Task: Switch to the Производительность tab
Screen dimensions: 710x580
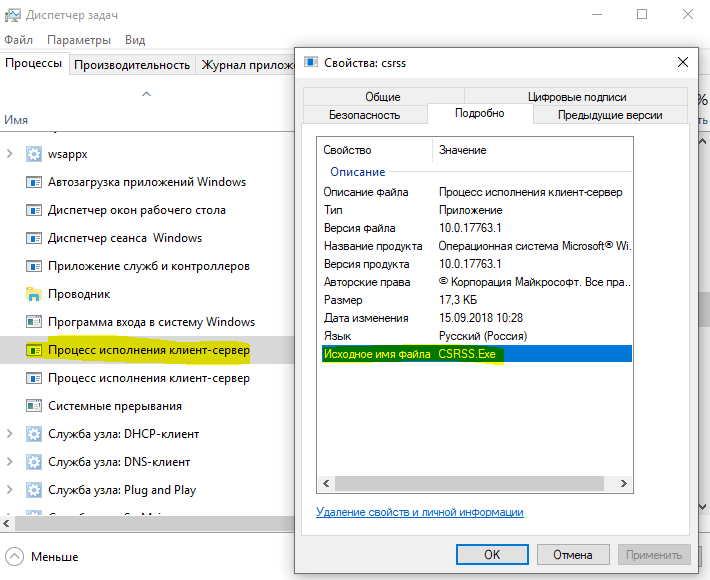Action: (x=132, y=65)
